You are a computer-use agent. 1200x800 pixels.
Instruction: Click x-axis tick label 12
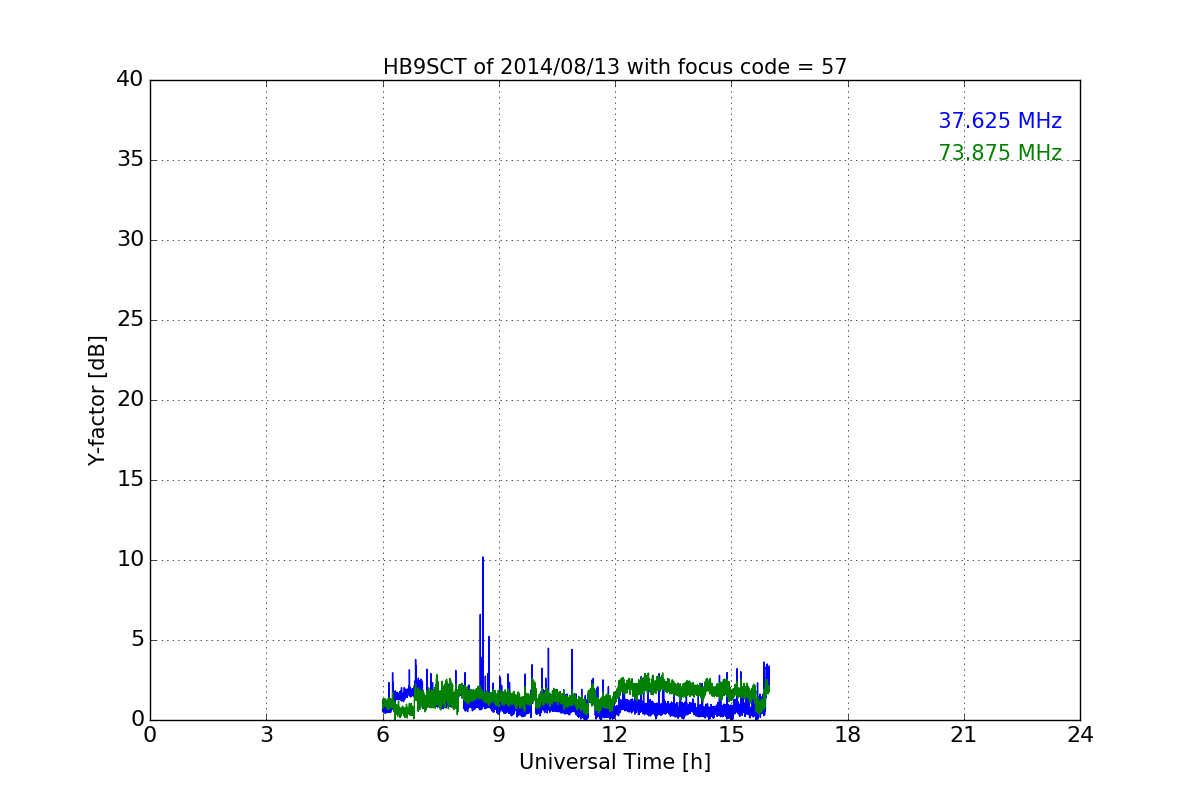615,735
